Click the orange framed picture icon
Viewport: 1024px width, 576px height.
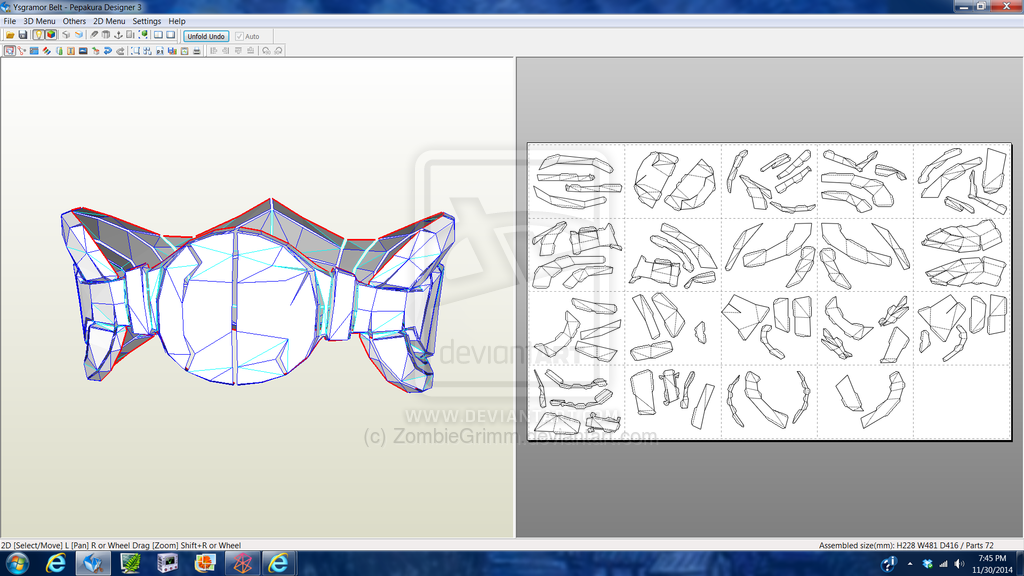[184, 50]
